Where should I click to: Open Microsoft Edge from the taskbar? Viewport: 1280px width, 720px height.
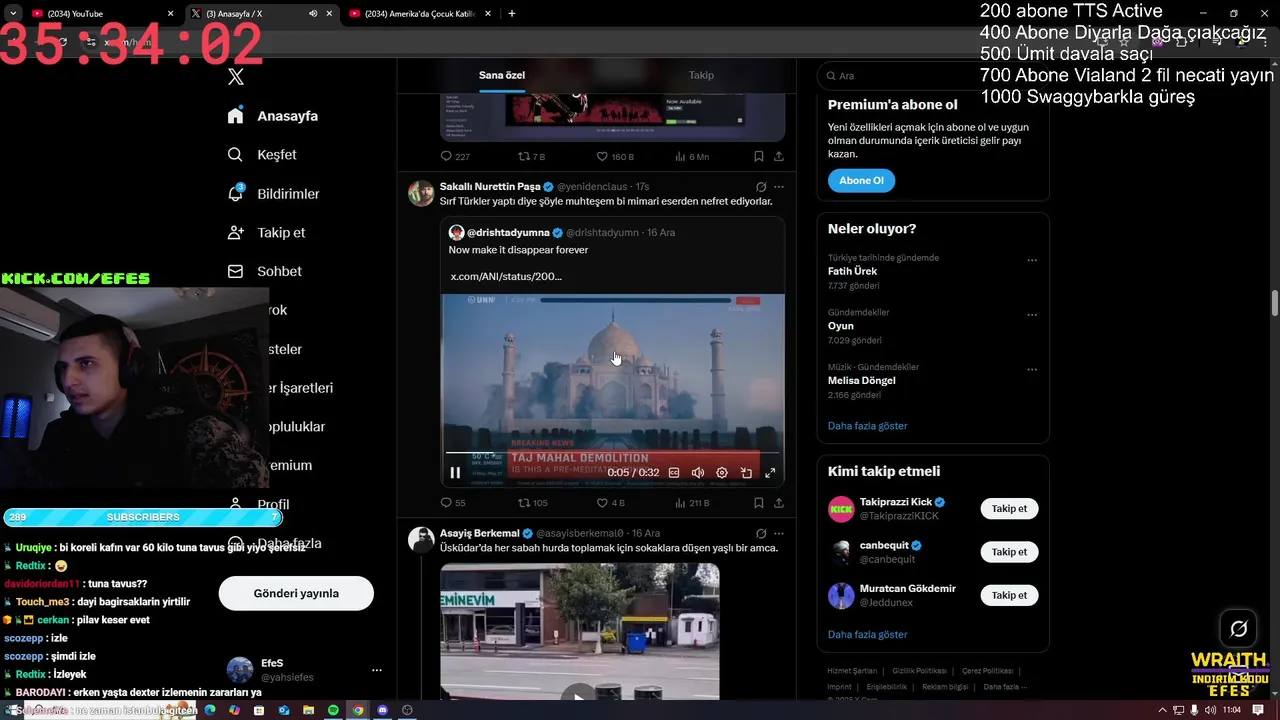point(210,710)
